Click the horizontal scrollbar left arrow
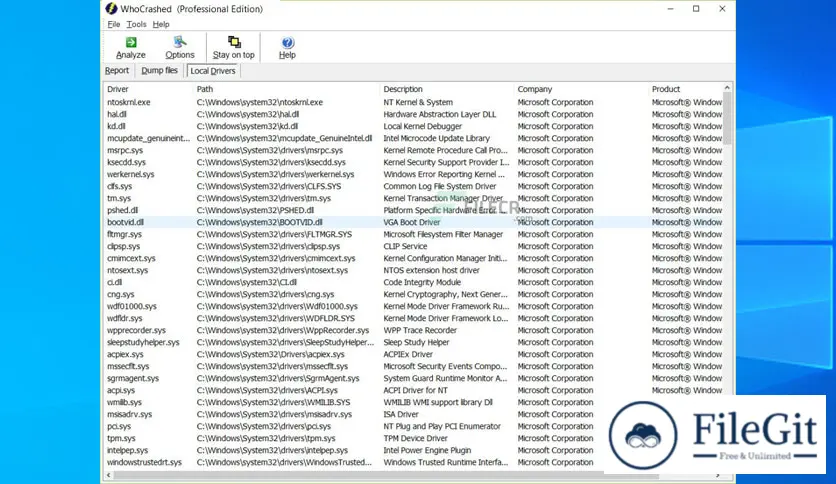 (109, 474)
